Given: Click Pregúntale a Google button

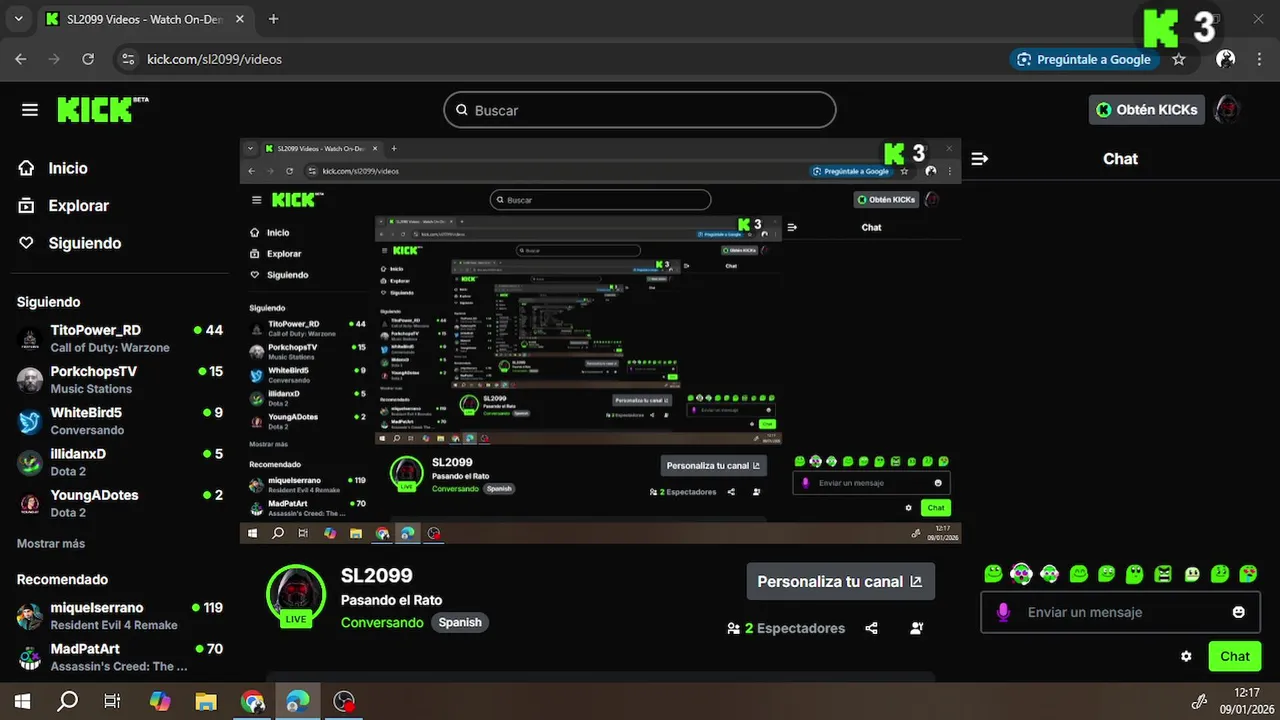Looking at the screenshot, I should coord(1083,59).
